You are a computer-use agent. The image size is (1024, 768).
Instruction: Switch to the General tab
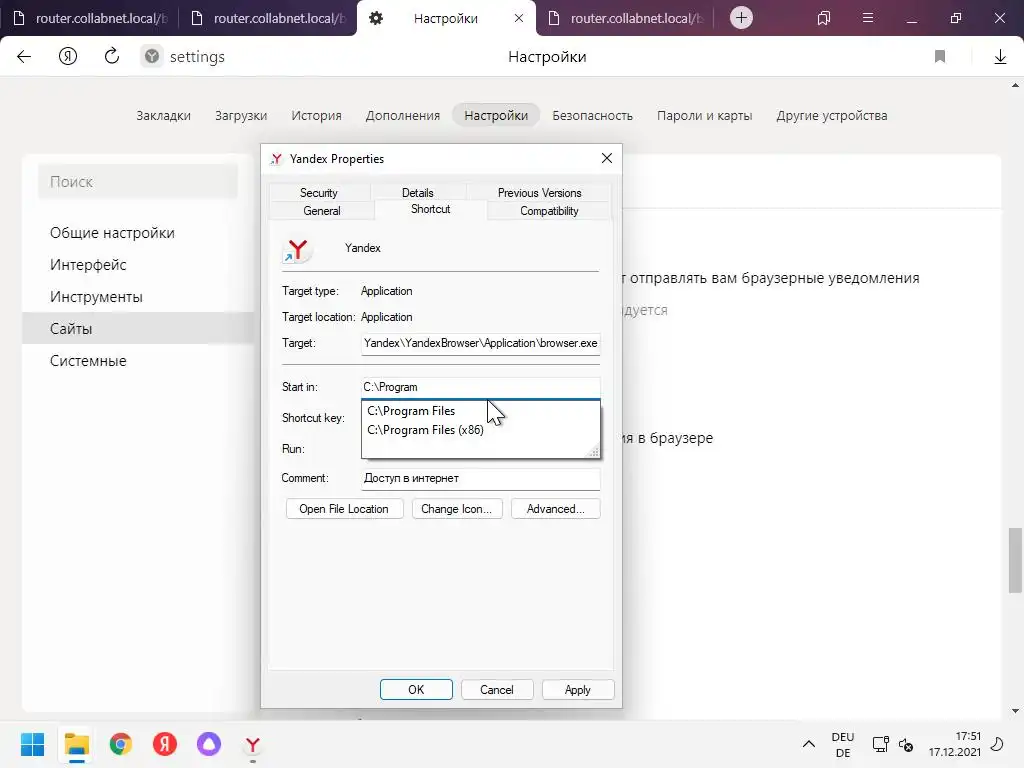pyautogui.click(x=321, y=211)
